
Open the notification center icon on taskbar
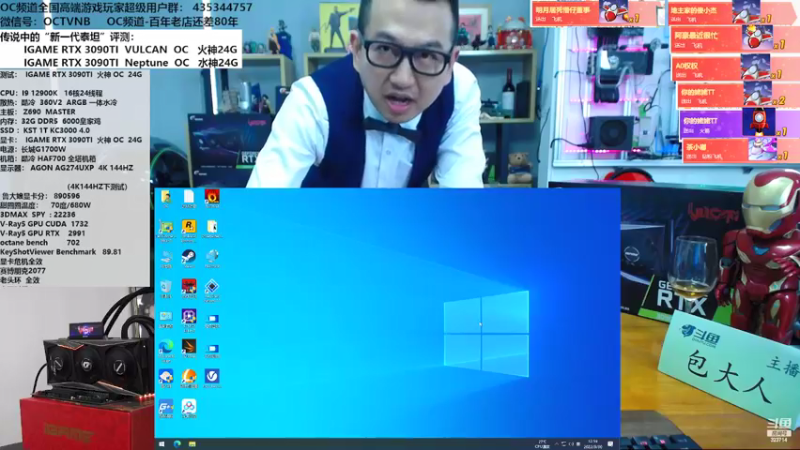click(611, 444)
